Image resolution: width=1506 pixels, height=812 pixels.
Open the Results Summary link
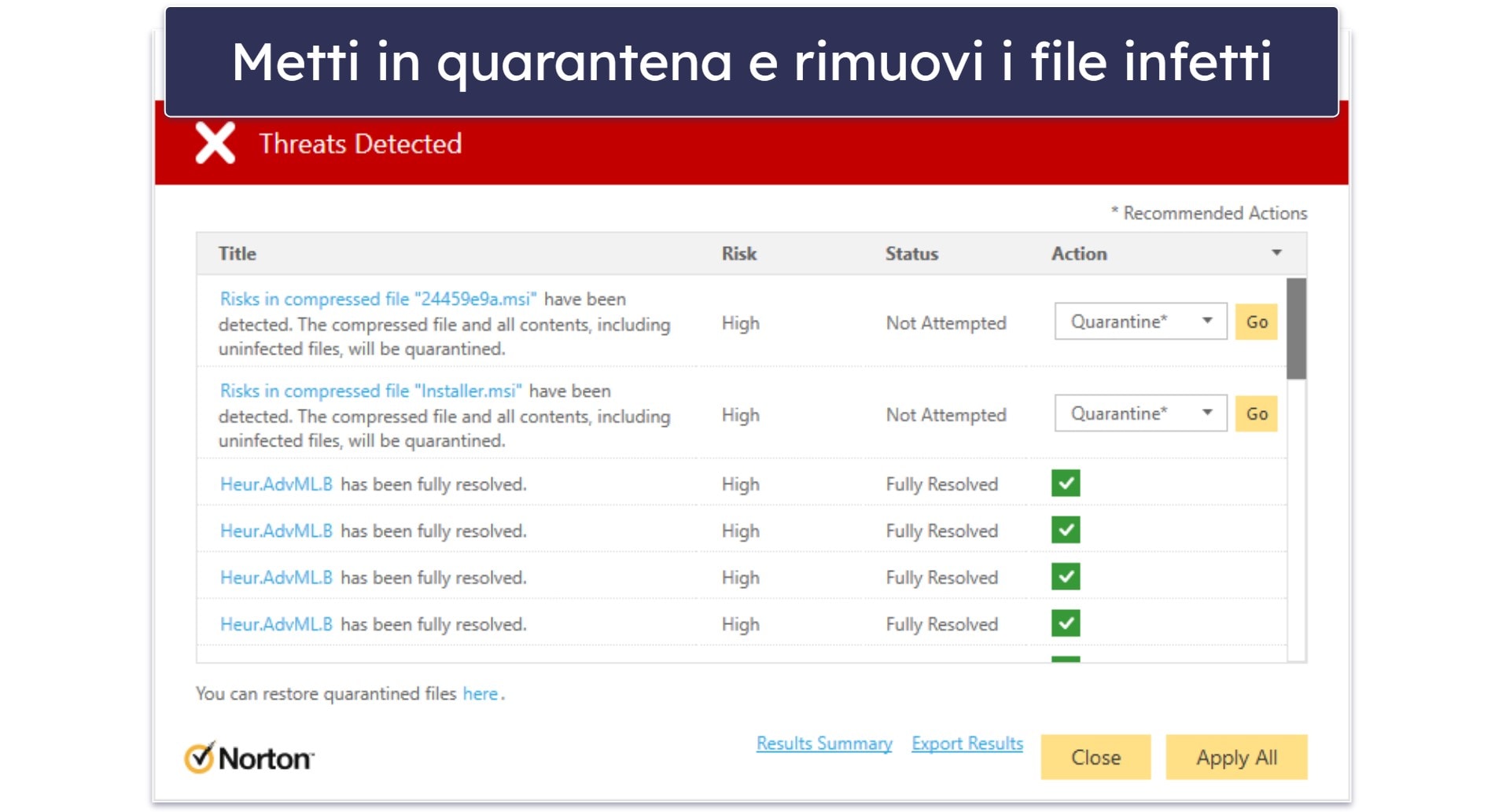[x=824, y=743]
